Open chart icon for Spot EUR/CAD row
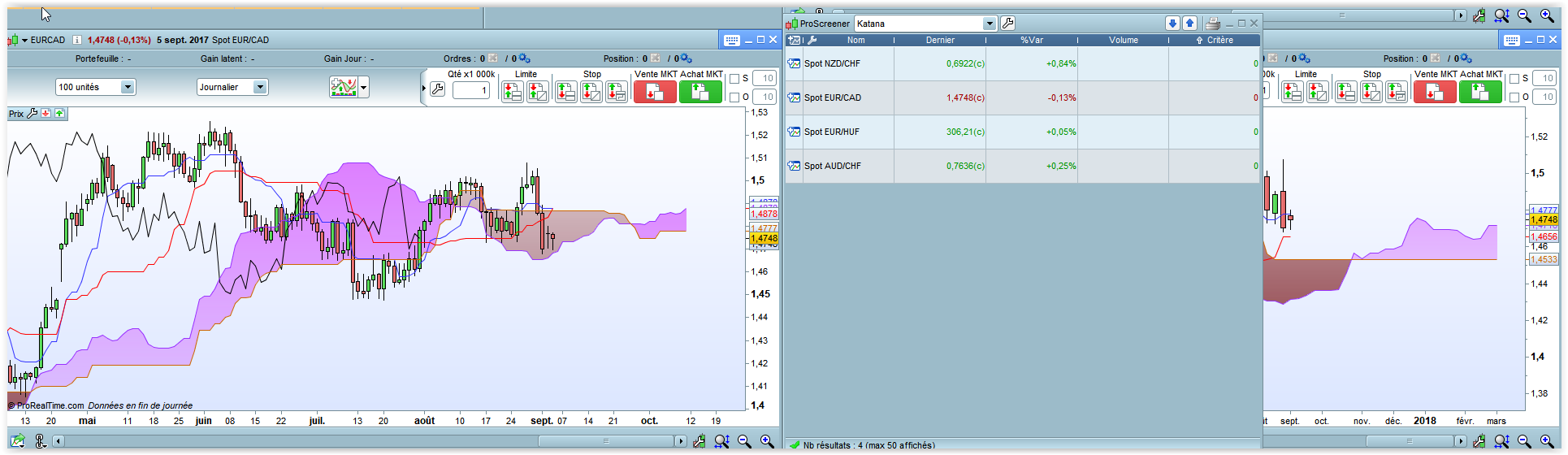 (x=794, y=97)
